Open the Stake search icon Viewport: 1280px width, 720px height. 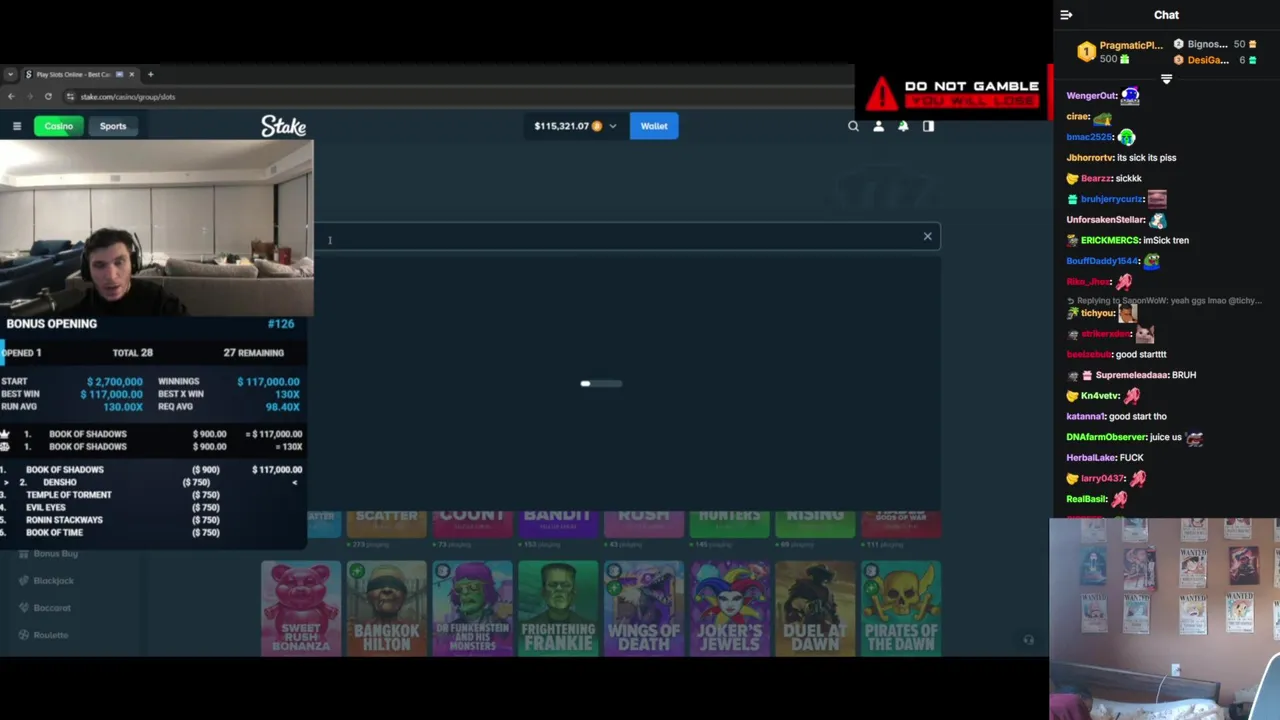(x=853, y=126)
